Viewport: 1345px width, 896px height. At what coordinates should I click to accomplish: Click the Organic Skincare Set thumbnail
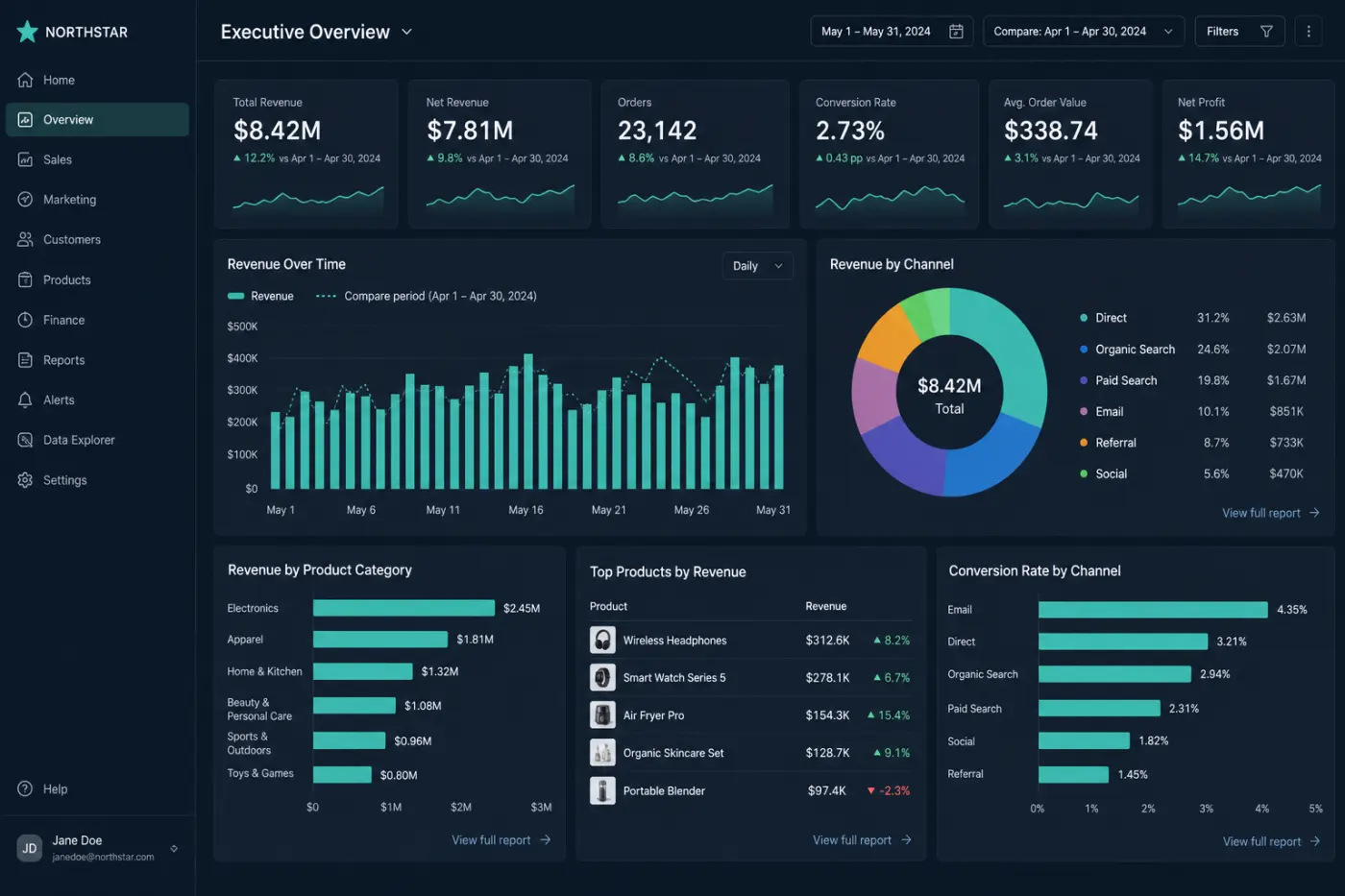pos(602,753)
